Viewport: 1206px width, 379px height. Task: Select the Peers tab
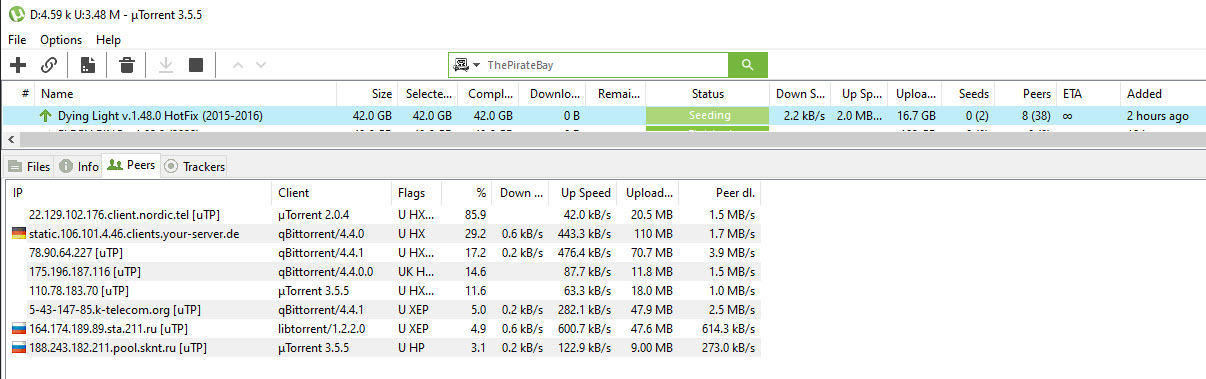coord(131,165)
